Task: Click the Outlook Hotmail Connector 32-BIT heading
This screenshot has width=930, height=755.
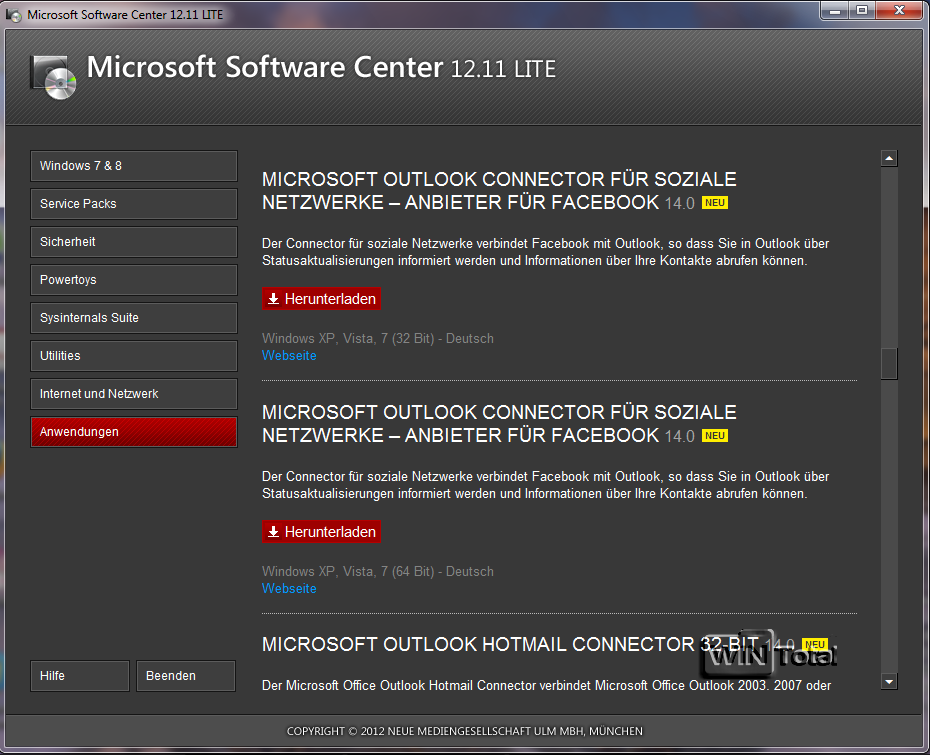Action: coord(510,645)
